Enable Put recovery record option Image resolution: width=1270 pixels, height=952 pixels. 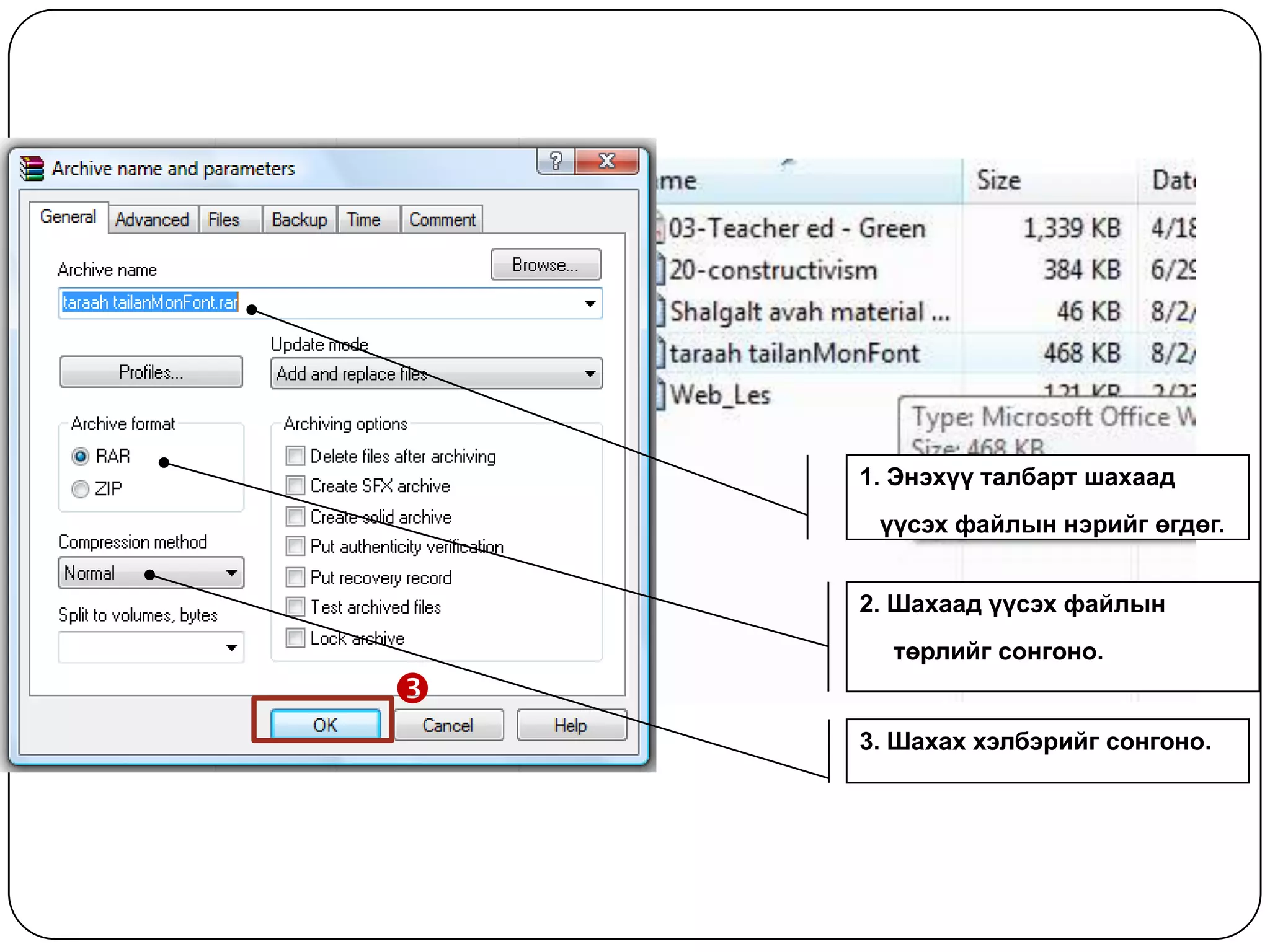click(295, 577)
